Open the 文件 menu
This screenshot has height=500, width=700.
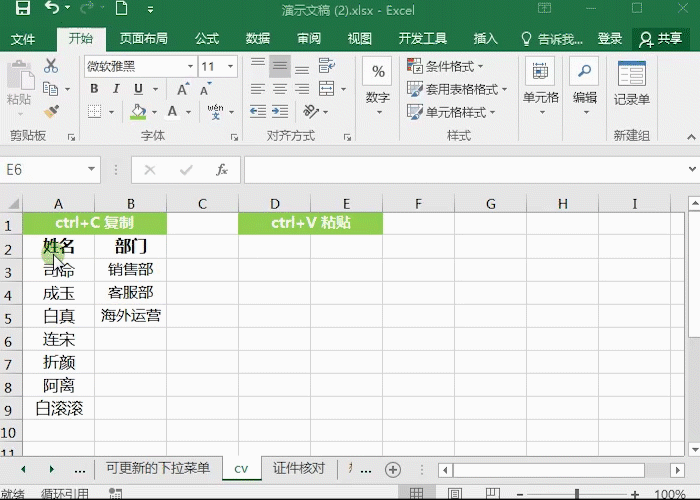coord(23,39)
